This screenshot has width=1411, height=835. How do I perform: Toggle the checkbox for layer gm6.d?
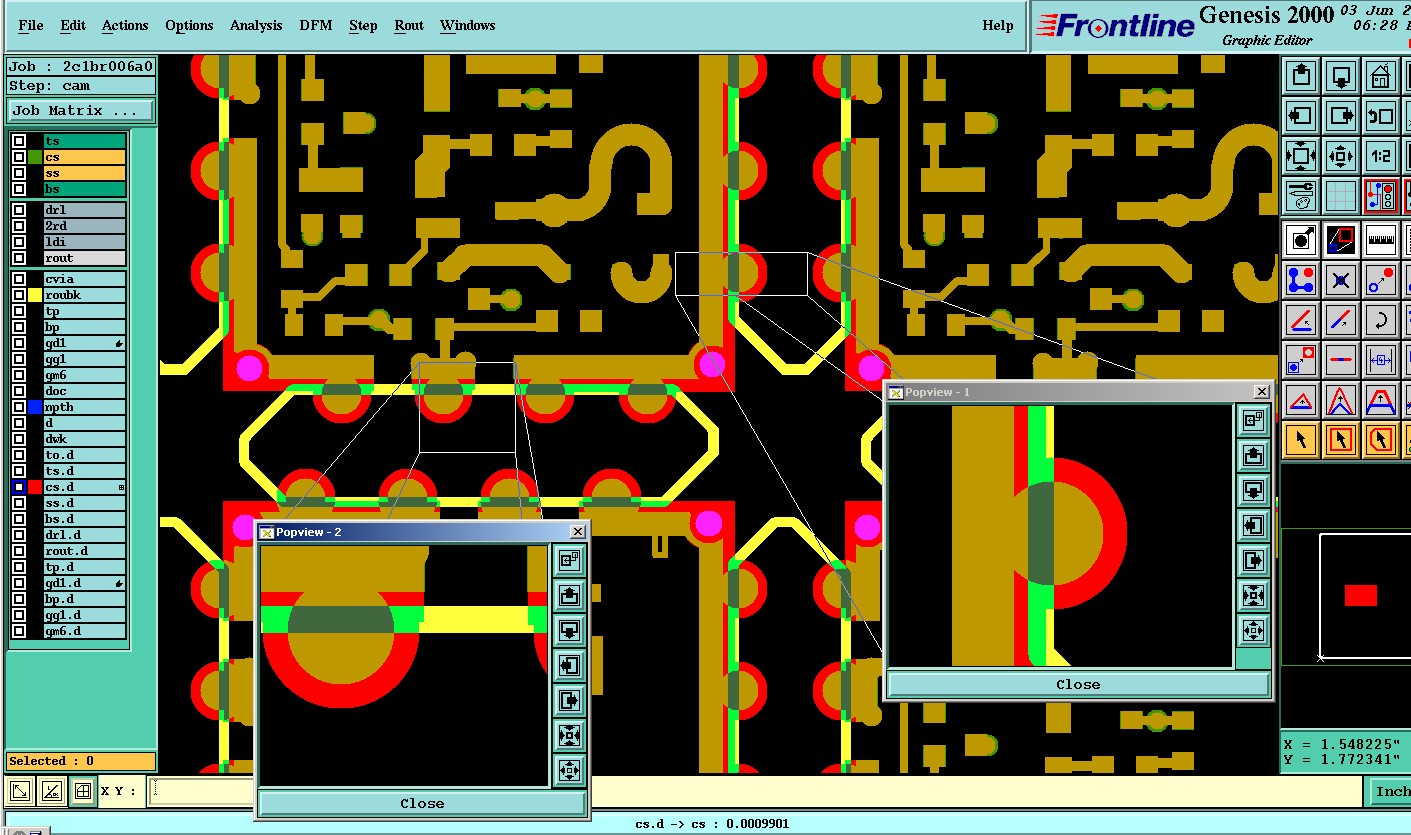(x=19, y=631)
